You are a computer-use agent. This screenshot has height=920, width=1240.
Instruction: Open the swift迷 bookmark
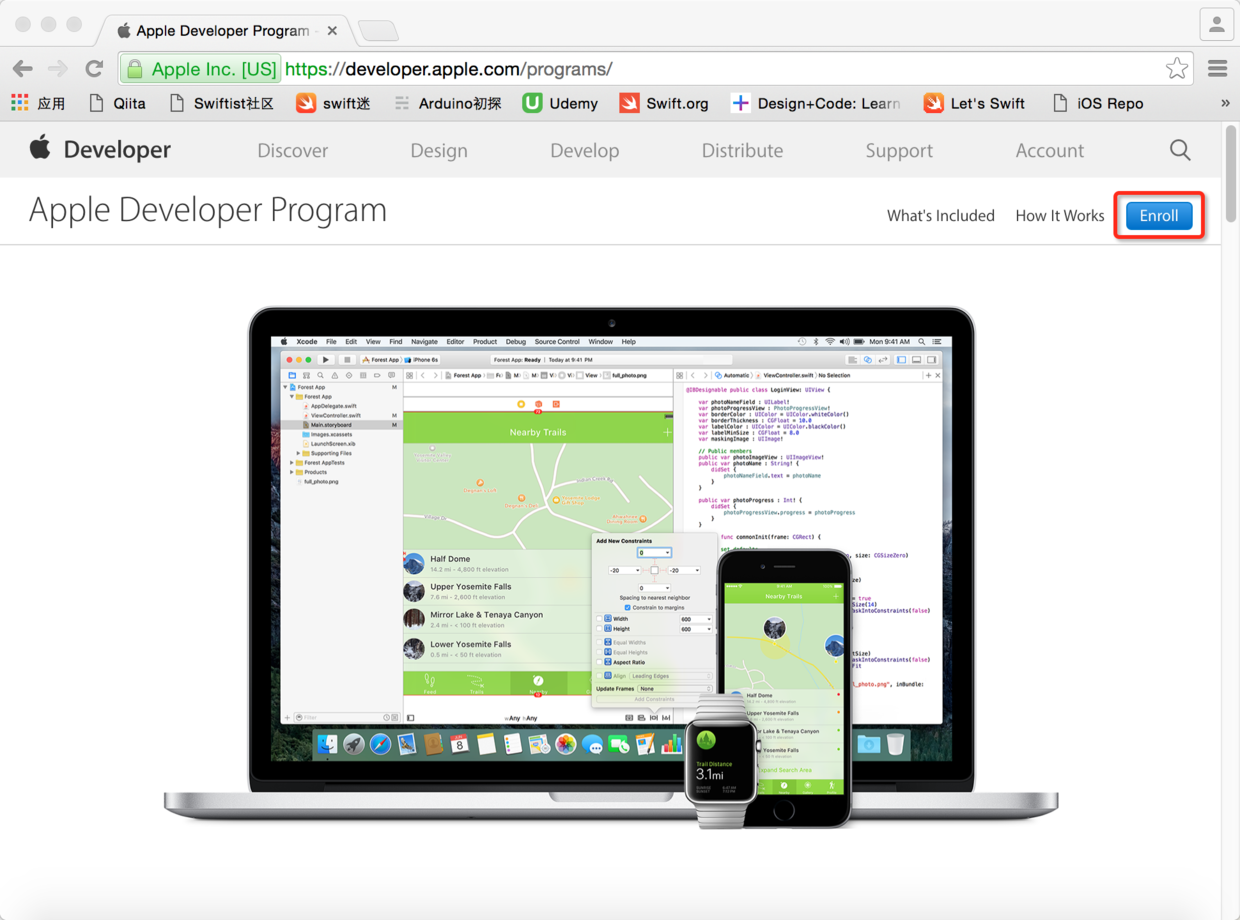[334, 103]
